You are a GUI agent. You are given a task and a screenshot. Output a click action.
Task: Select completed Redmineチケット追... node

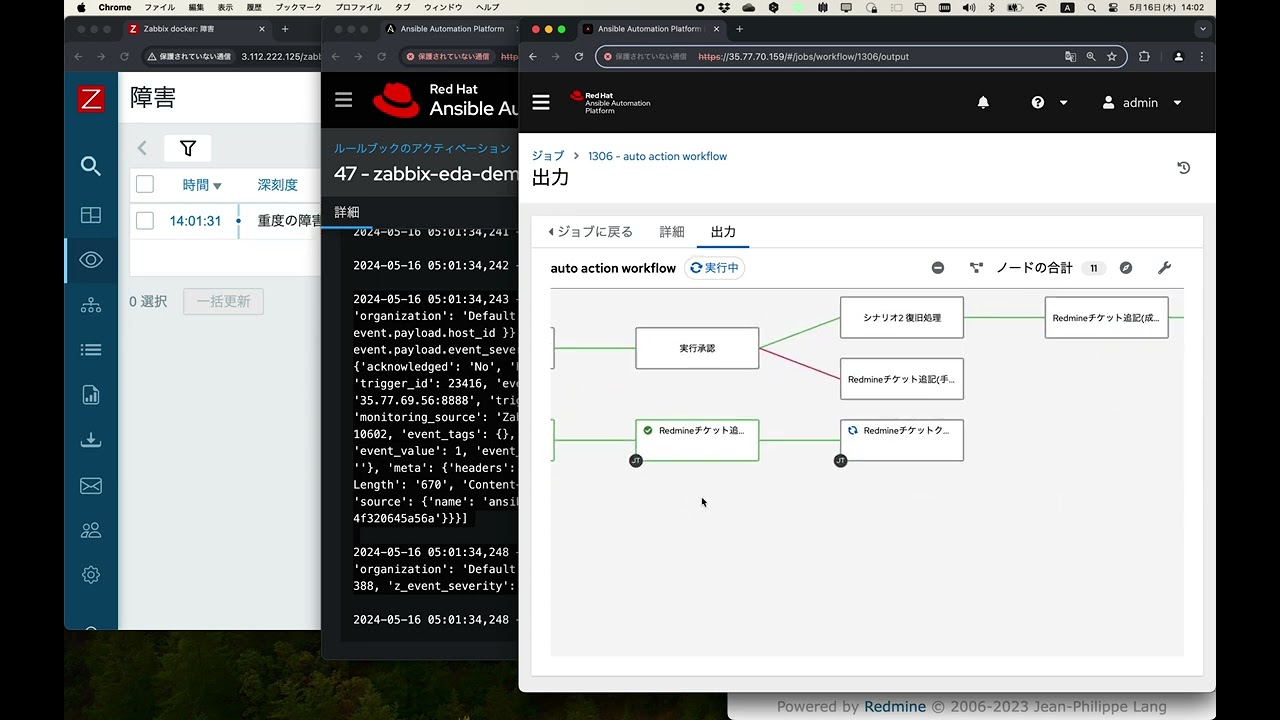click(697, 440)
